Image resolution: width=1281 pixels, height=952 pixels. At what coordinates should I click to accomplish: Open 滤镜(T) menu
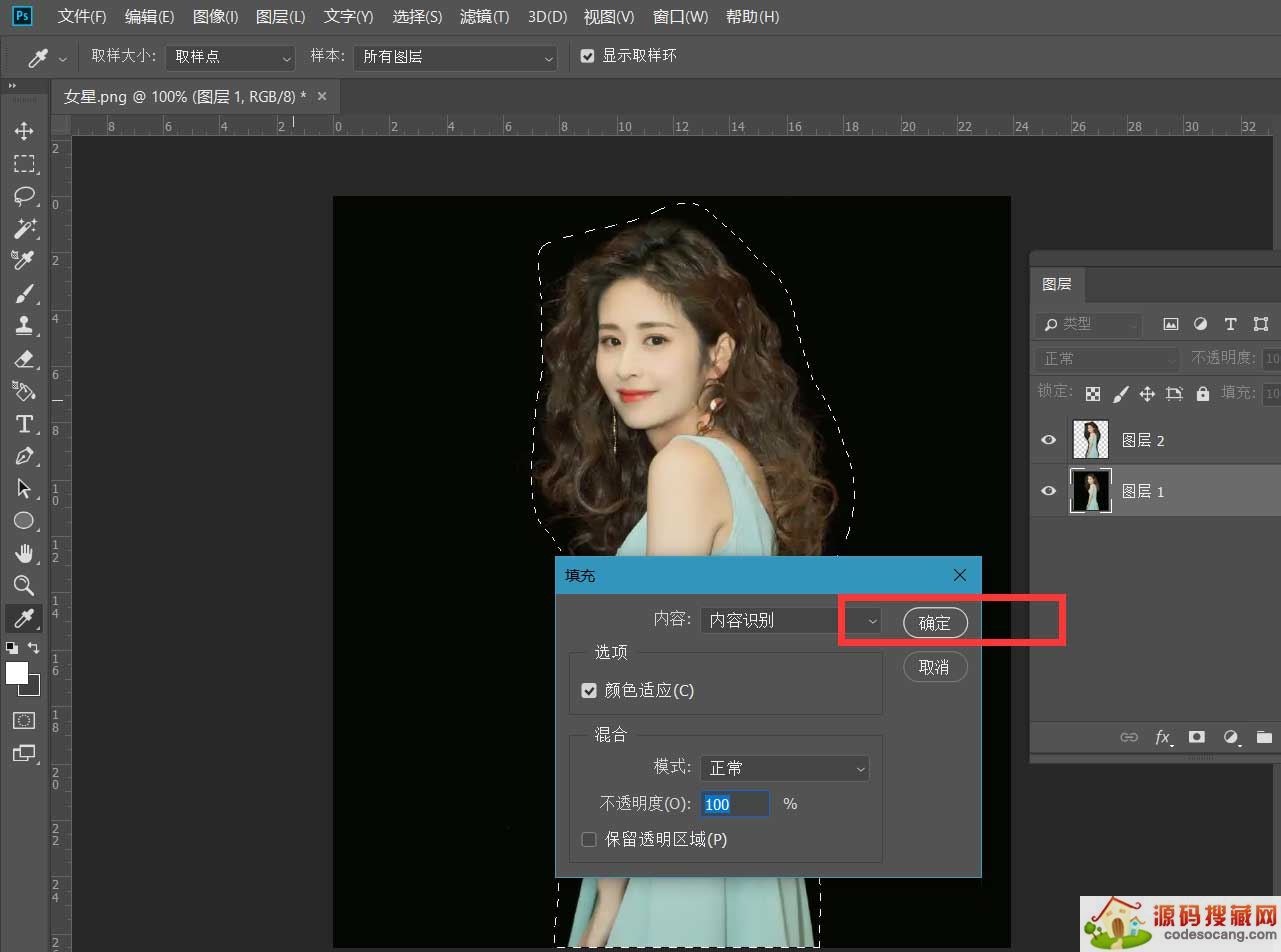click(x=484, y=17)
